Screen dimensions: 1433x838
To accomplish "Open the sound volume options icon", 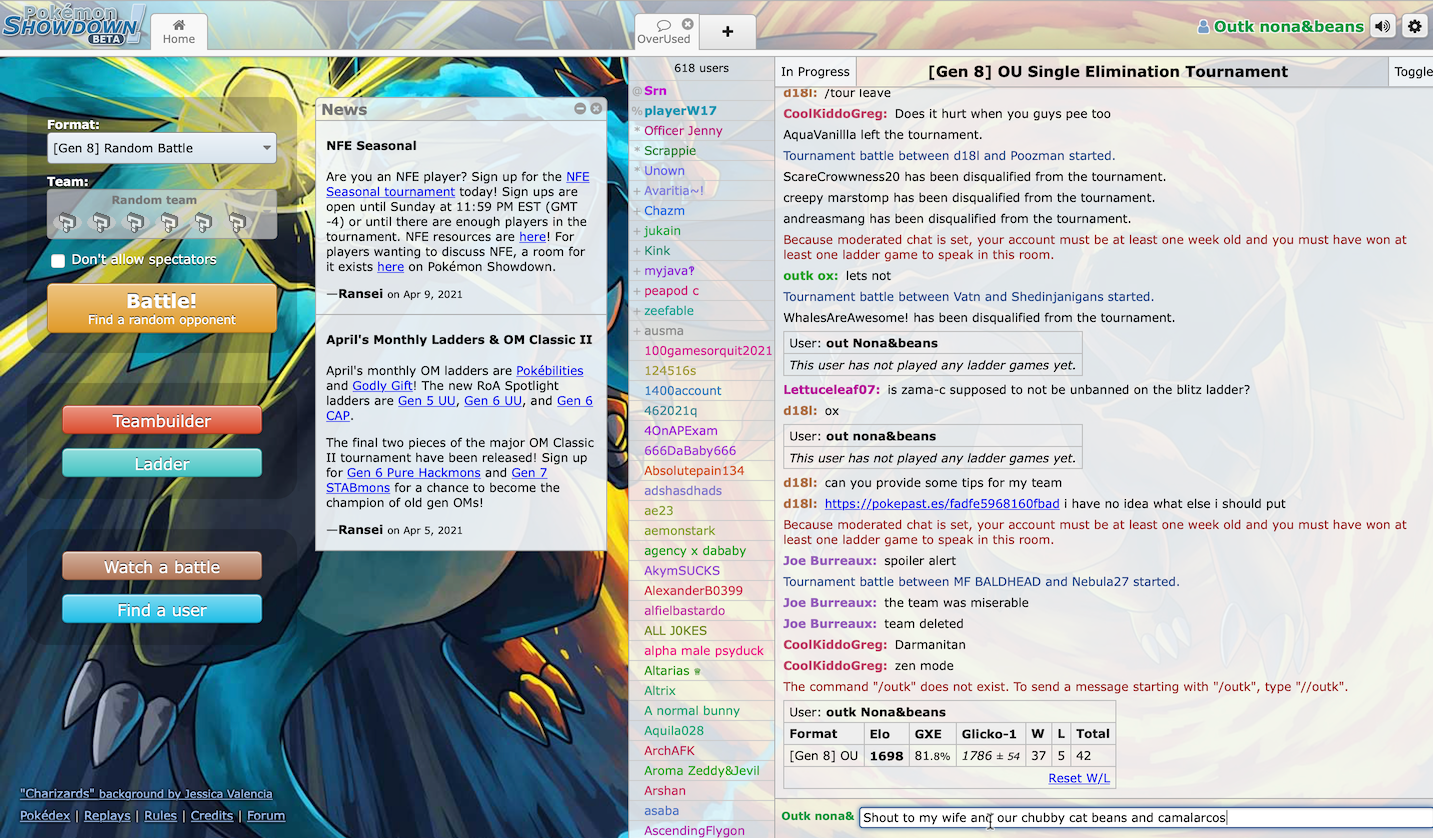I will pos(1383,27).
